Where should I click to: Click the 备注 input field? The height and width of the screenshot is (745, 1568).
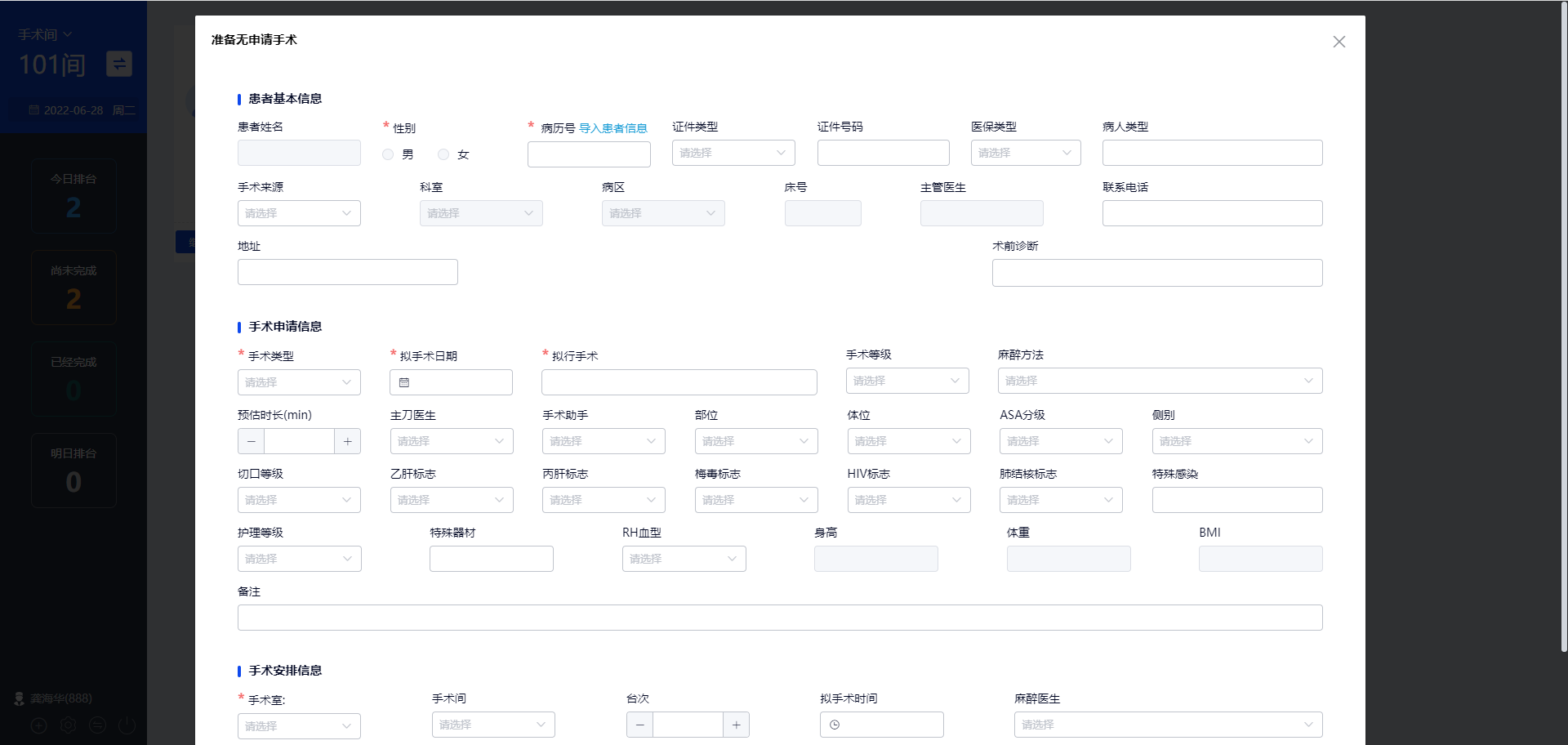coord(780,618)
